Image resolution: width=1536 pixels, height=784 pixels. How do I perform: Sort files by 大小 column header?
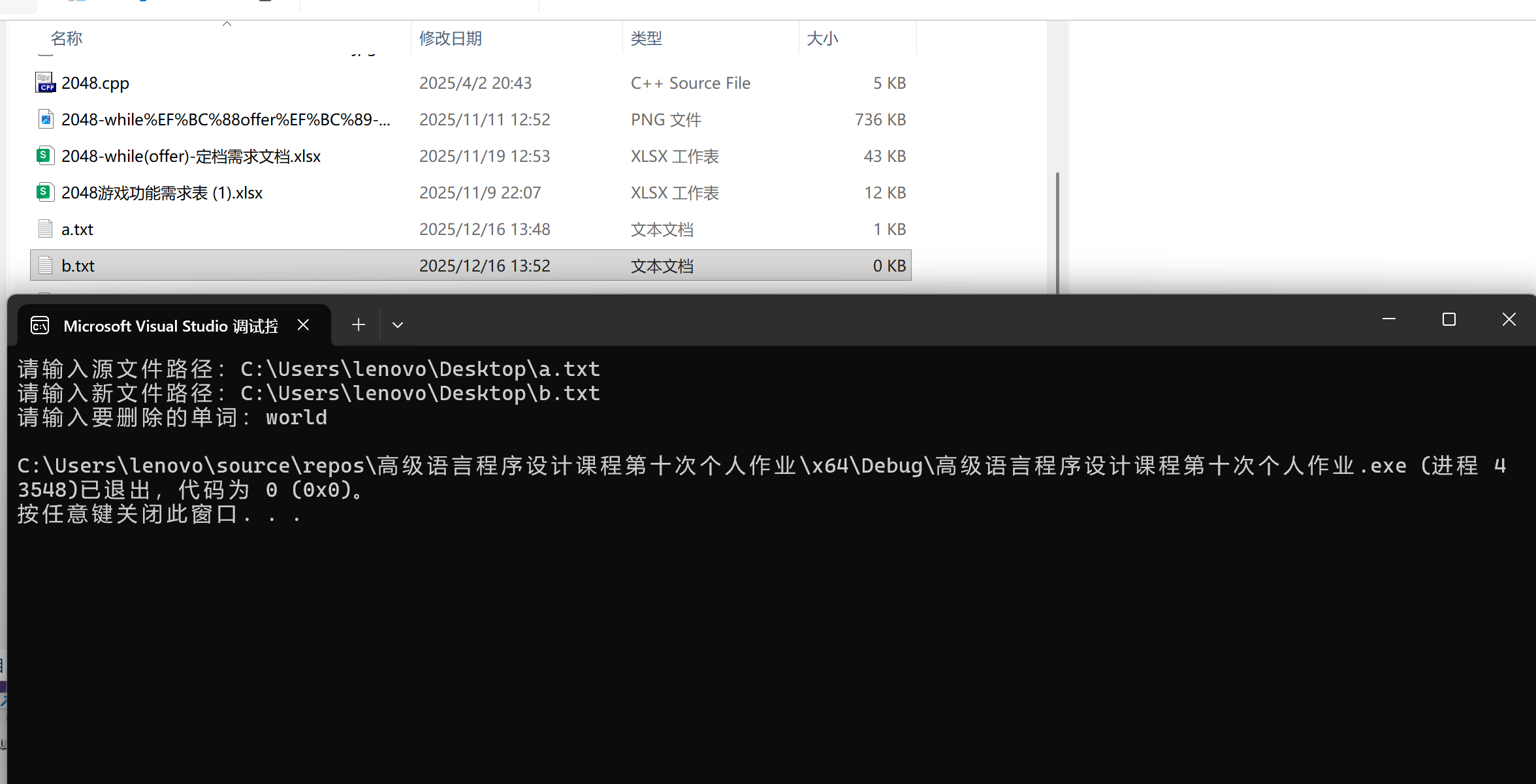click(x=822, y=39)
